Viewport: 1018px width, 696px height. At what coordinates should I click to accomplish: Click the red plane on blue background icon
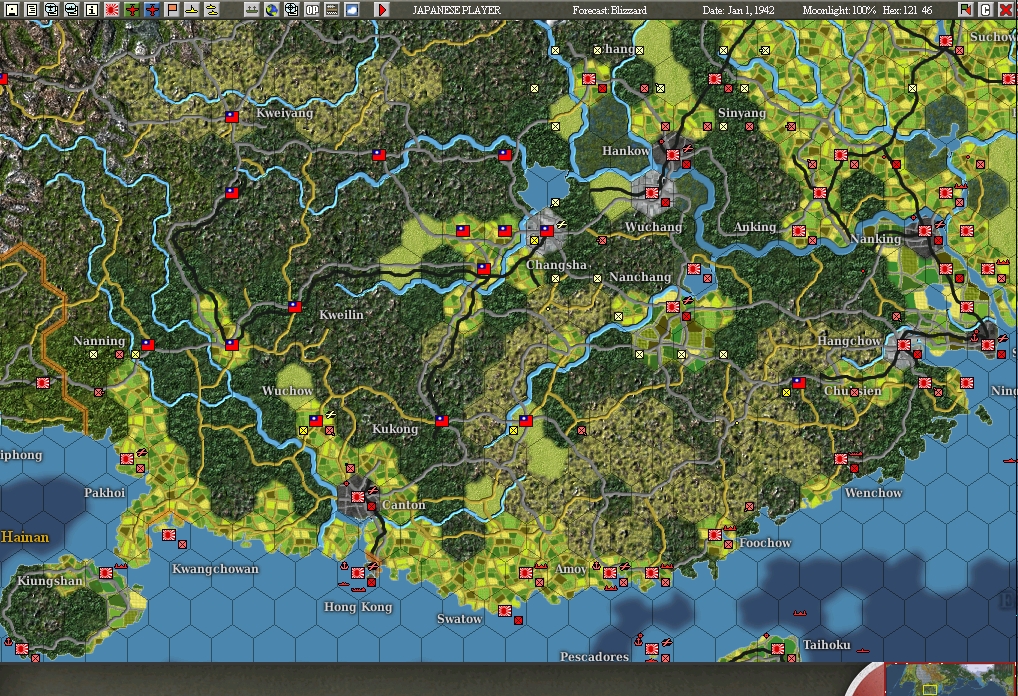click(152, 10)
